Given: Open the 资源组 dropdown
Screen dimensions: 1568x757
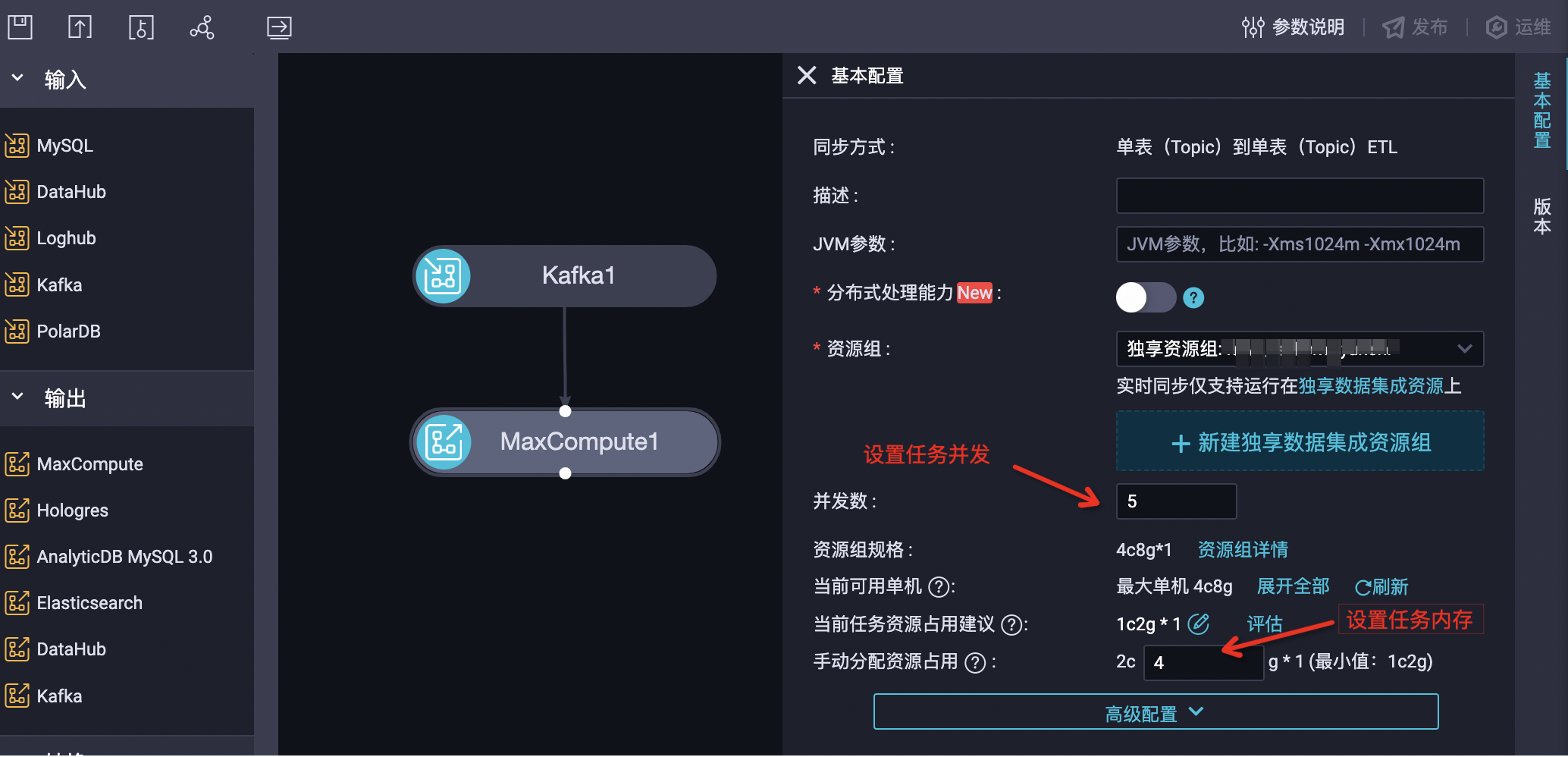Looking at the screenshot, I should tap(1300, 349).
